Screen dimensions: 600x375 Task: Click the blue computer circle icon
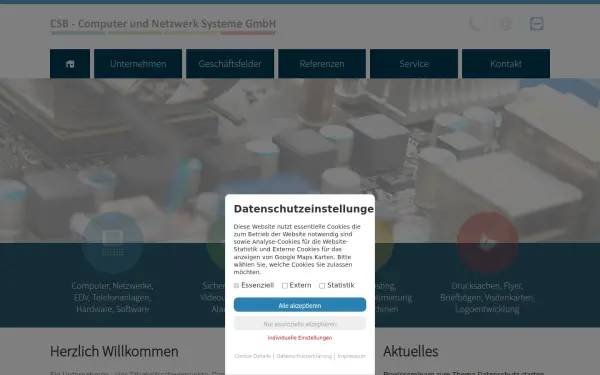113,243
